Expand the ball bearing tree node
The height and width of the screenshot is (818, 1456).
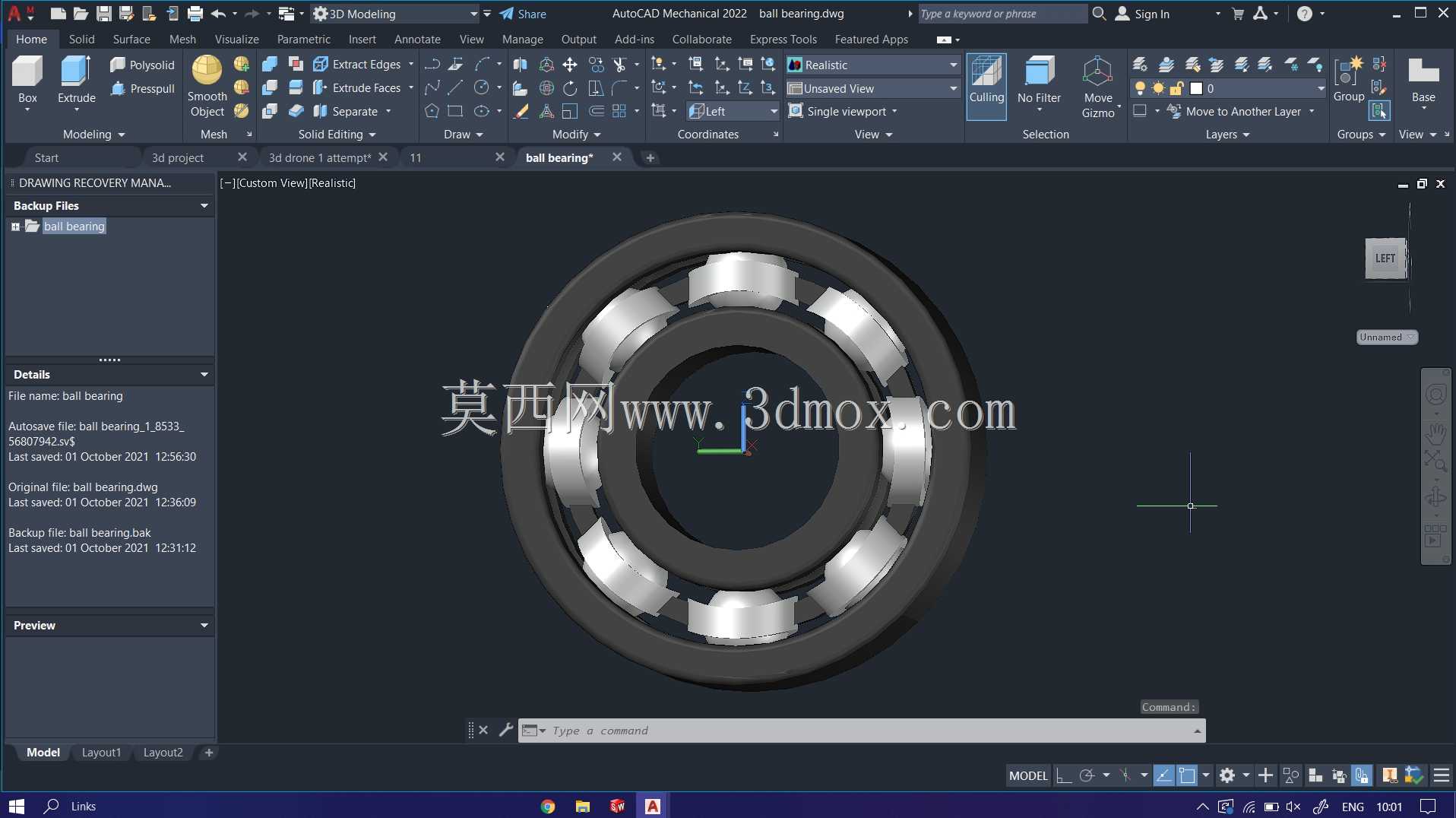coord(15,227)
